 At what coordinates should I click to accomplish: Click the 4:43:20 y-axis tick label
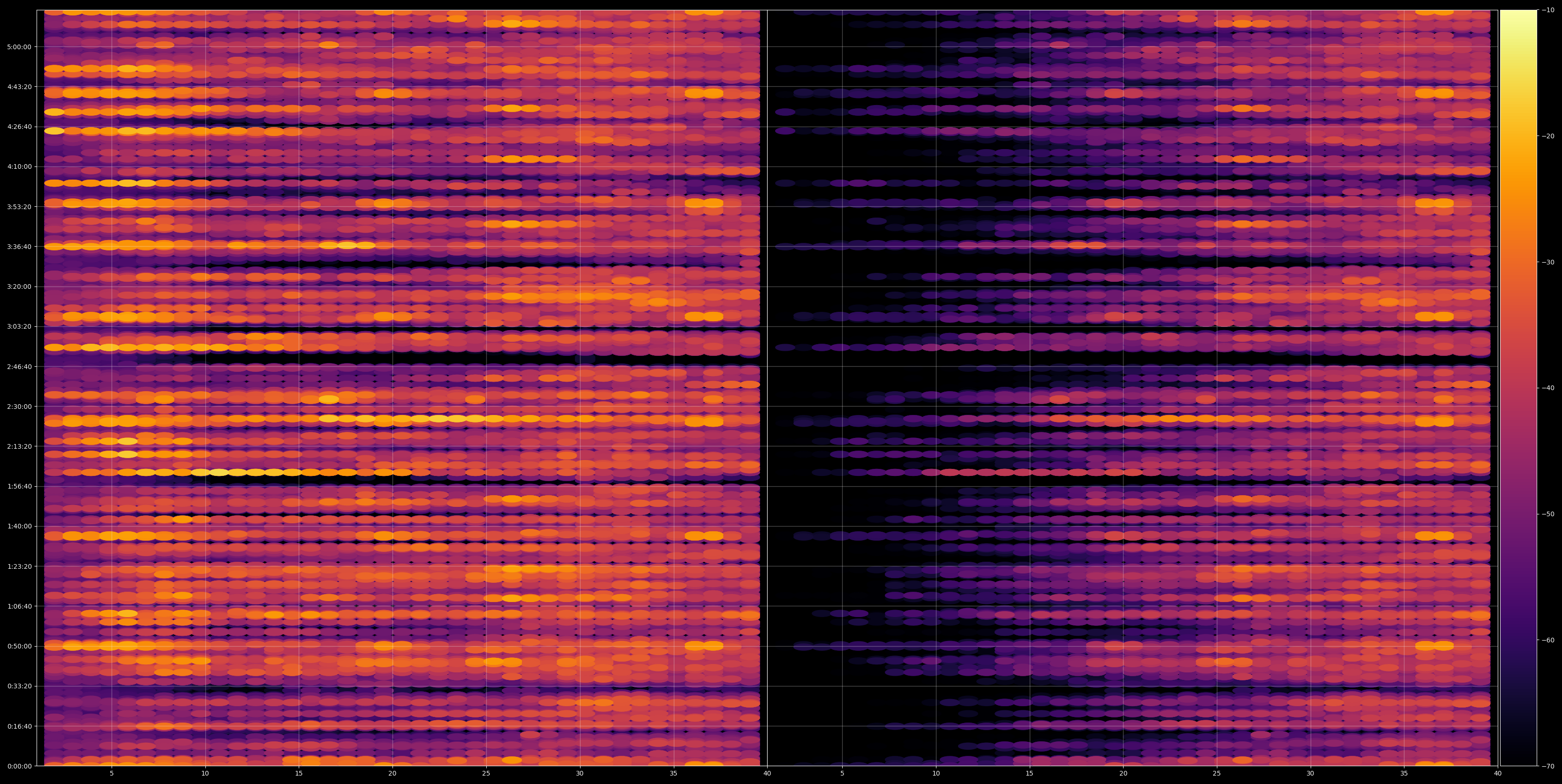[x=19, y=86]
